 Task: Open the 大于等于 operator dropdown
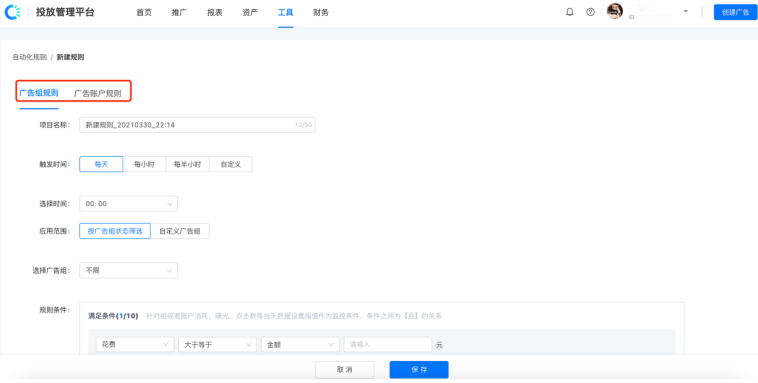click(x=217, y=345)
